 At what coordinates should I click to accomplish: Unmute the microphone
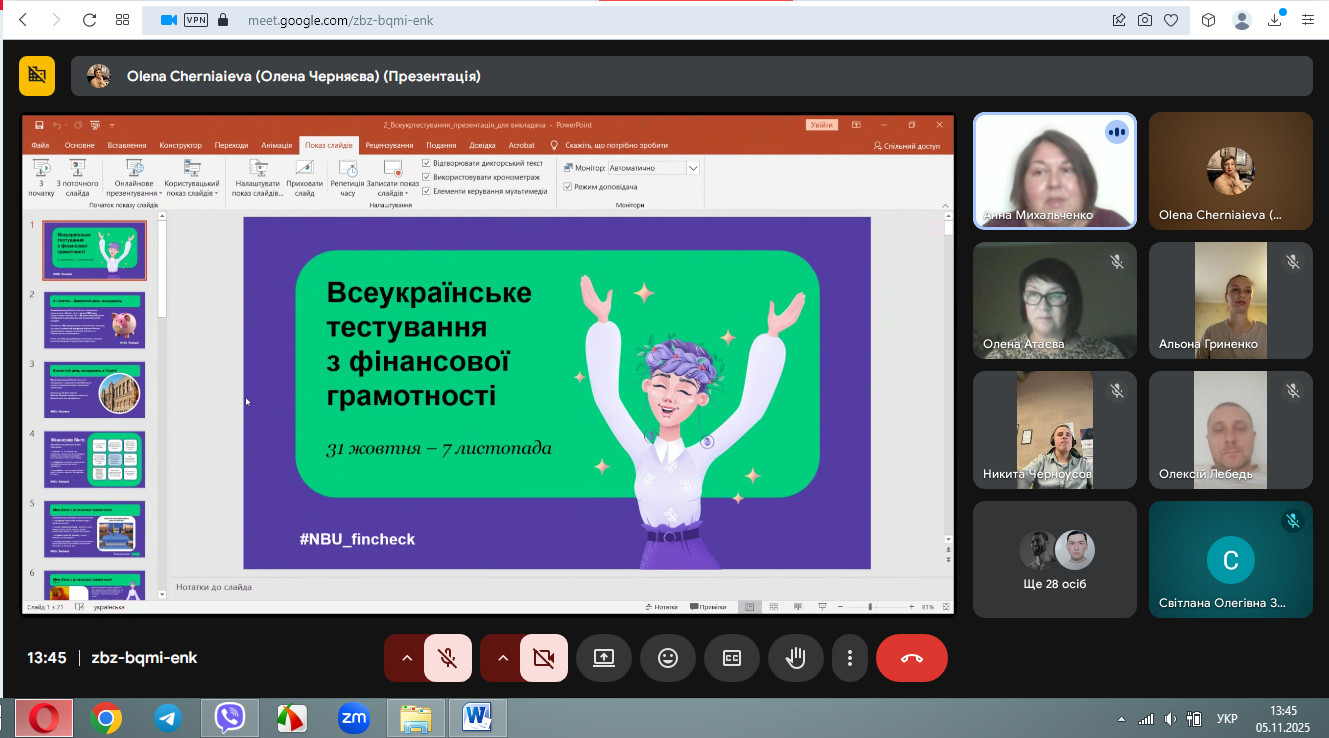click(x=447, y=658)
